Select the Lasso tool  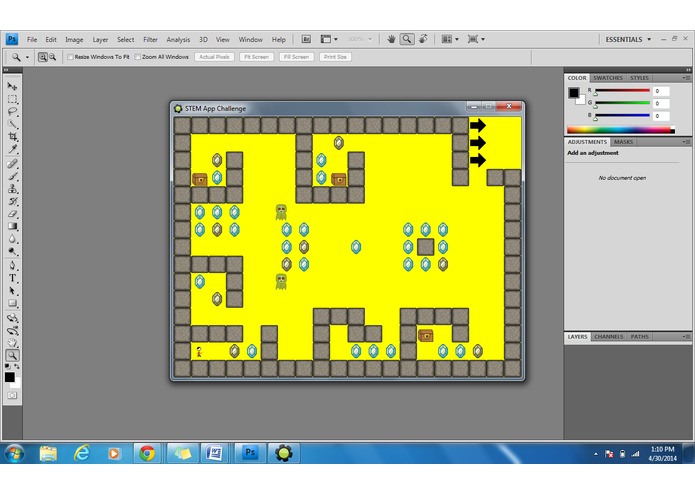[12, 111]
